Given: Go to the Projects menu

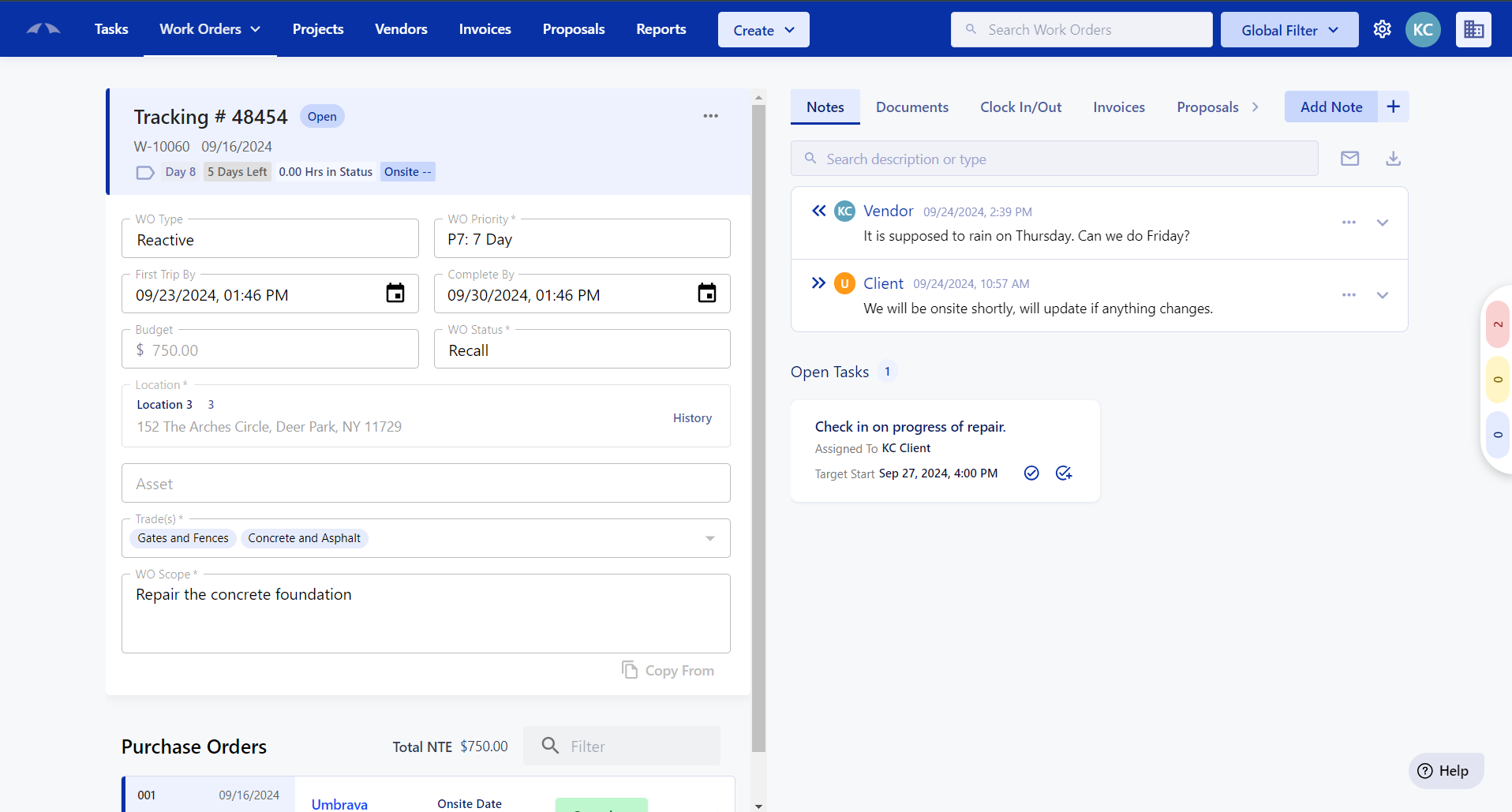Looking at the screenshot, I should coord(318,29).
